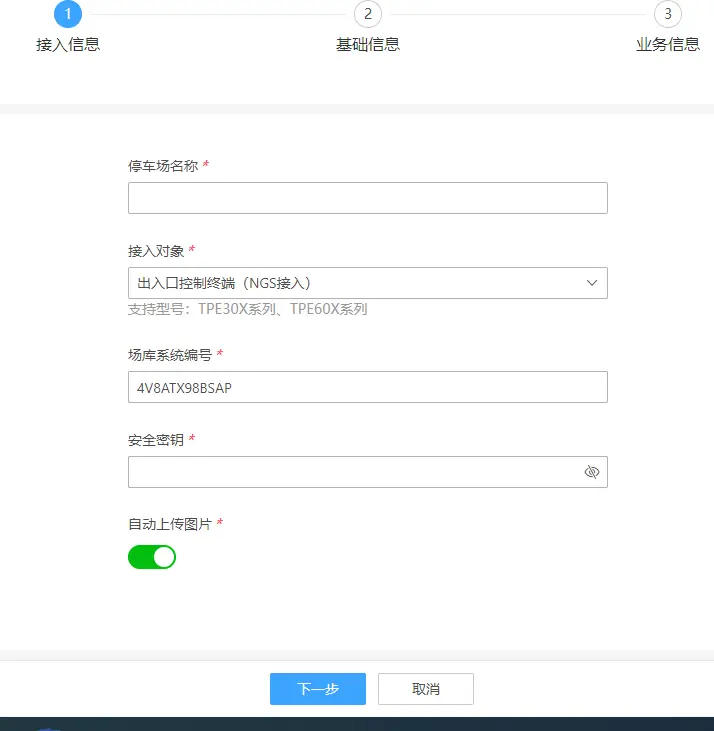Image resolution: width=714 pixels, height=731 pixels.
Task: Click the step 1 circle icon
Action: (x=68, y=14)
